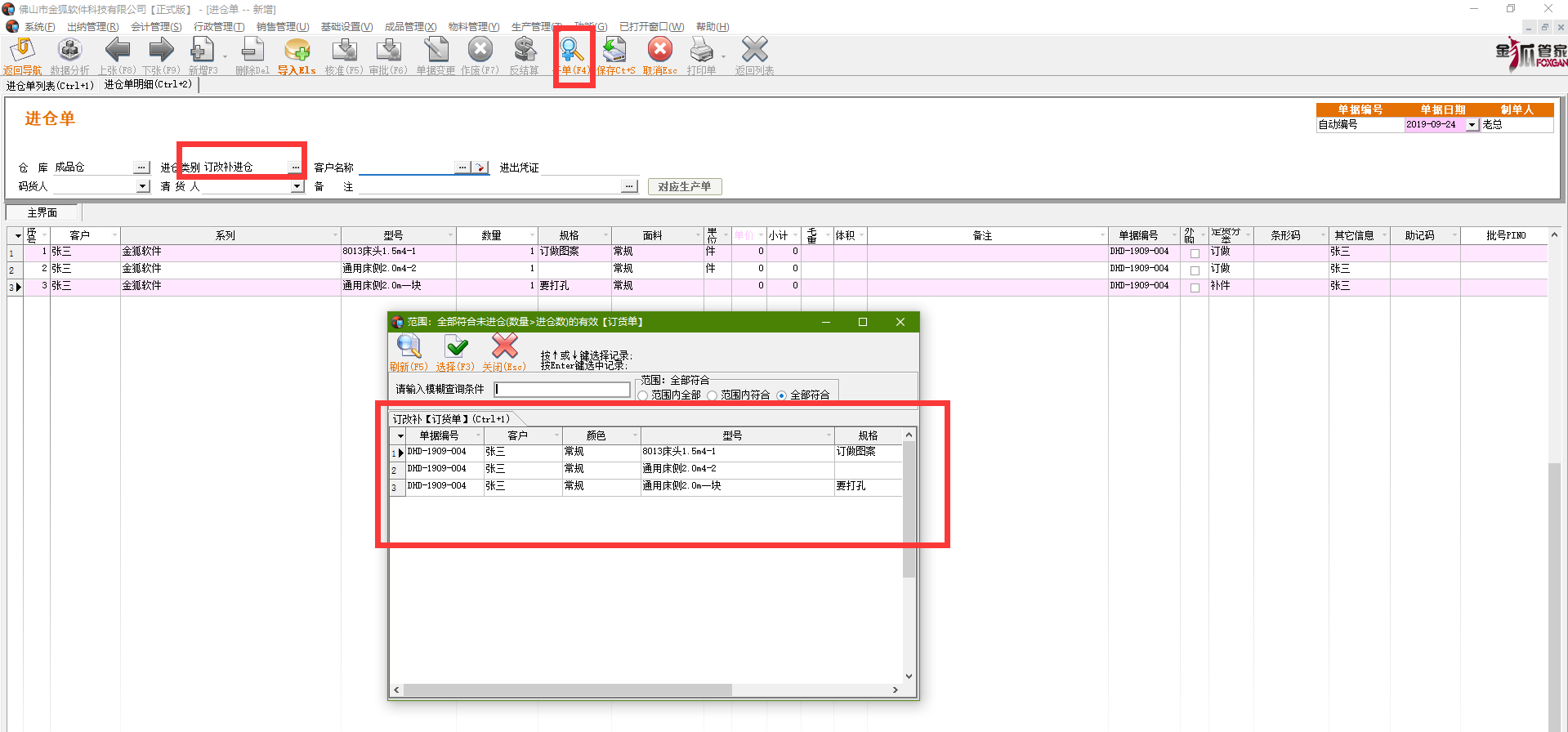Select the 范围内全部 radio button
1568x732 pixels.
[x=643, y=395]
